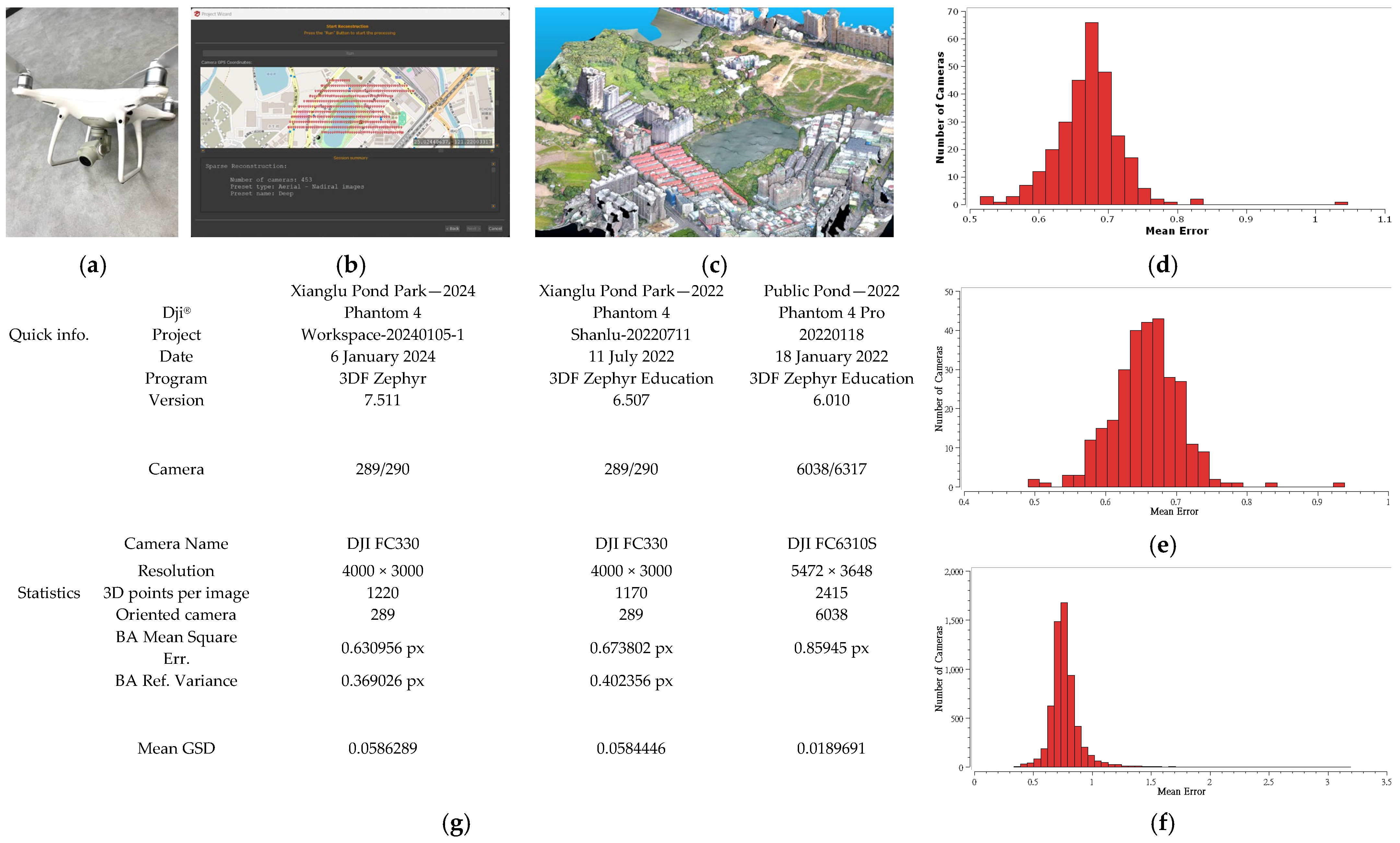Click the session summary scrollbar thumb

(x=493, y=170)
